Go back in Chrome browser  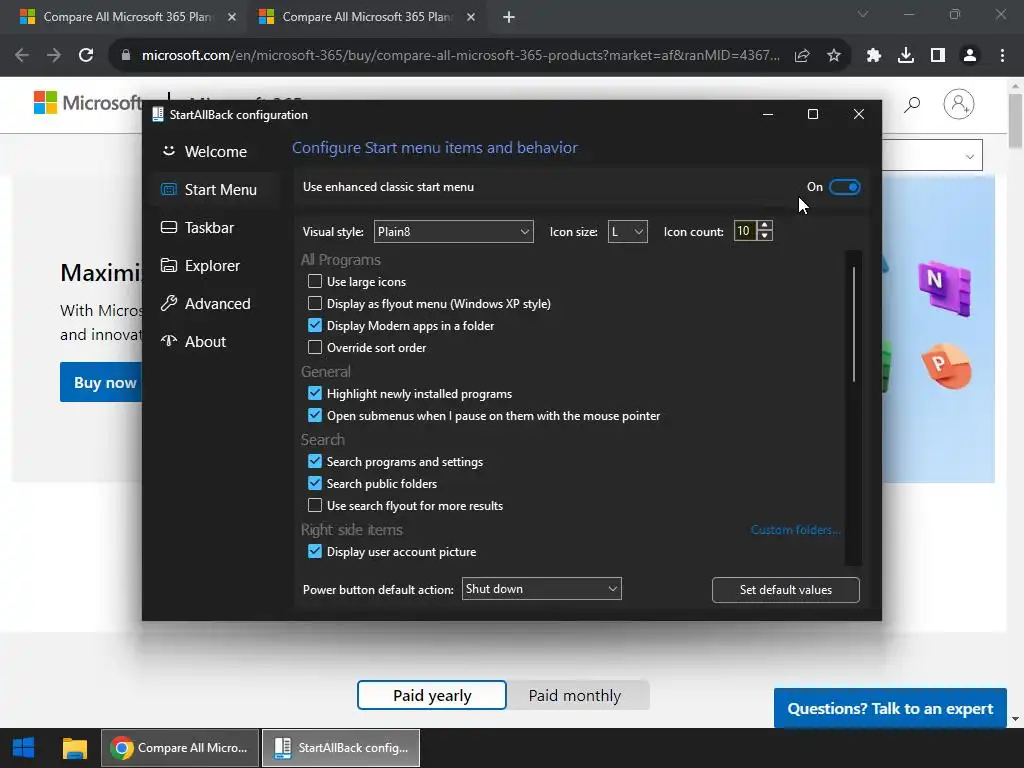22,56
